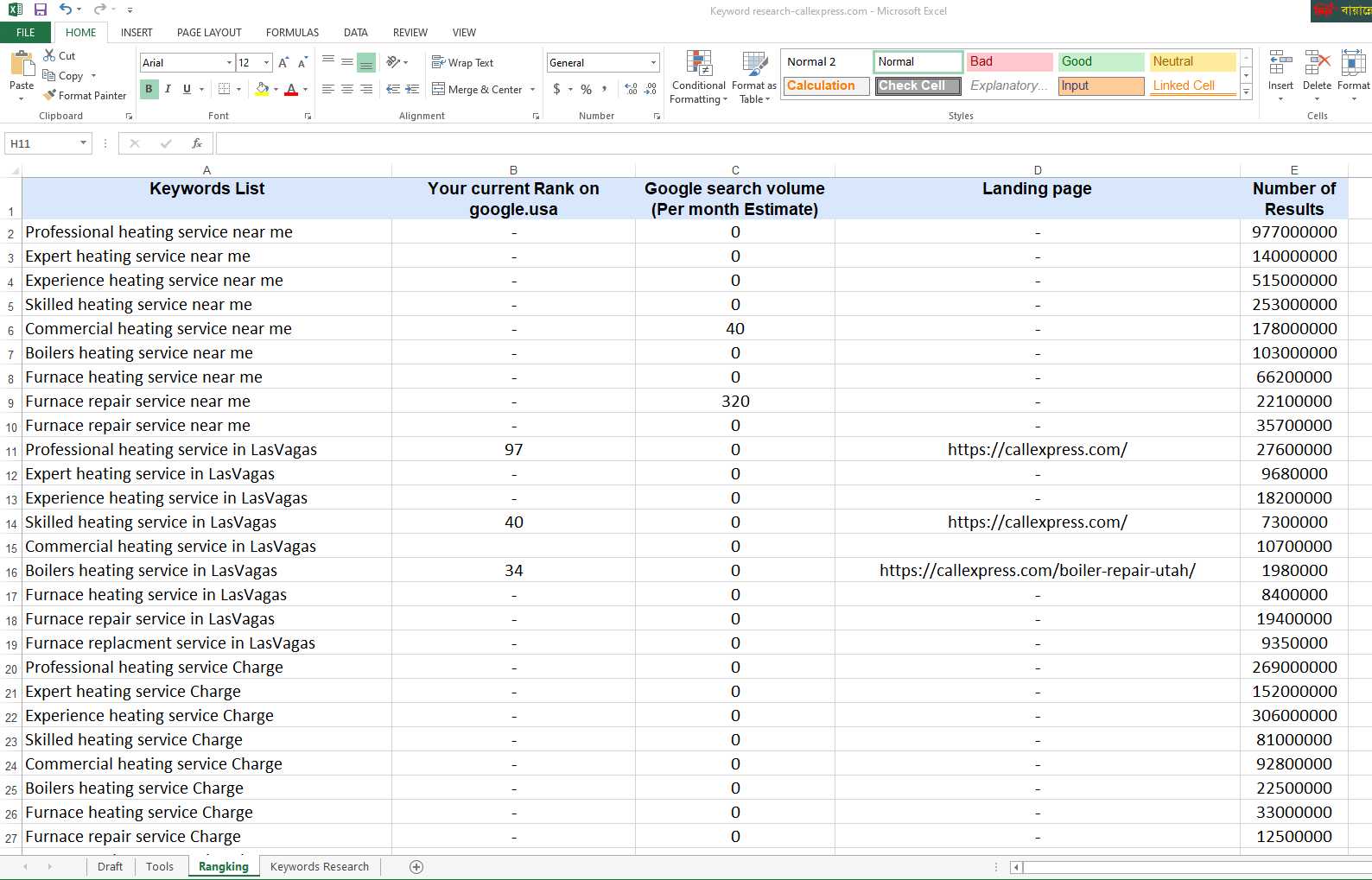Toggle Bold formatting
The width and height of the screenshot is (1372, 880).
(x=149, y=89)
